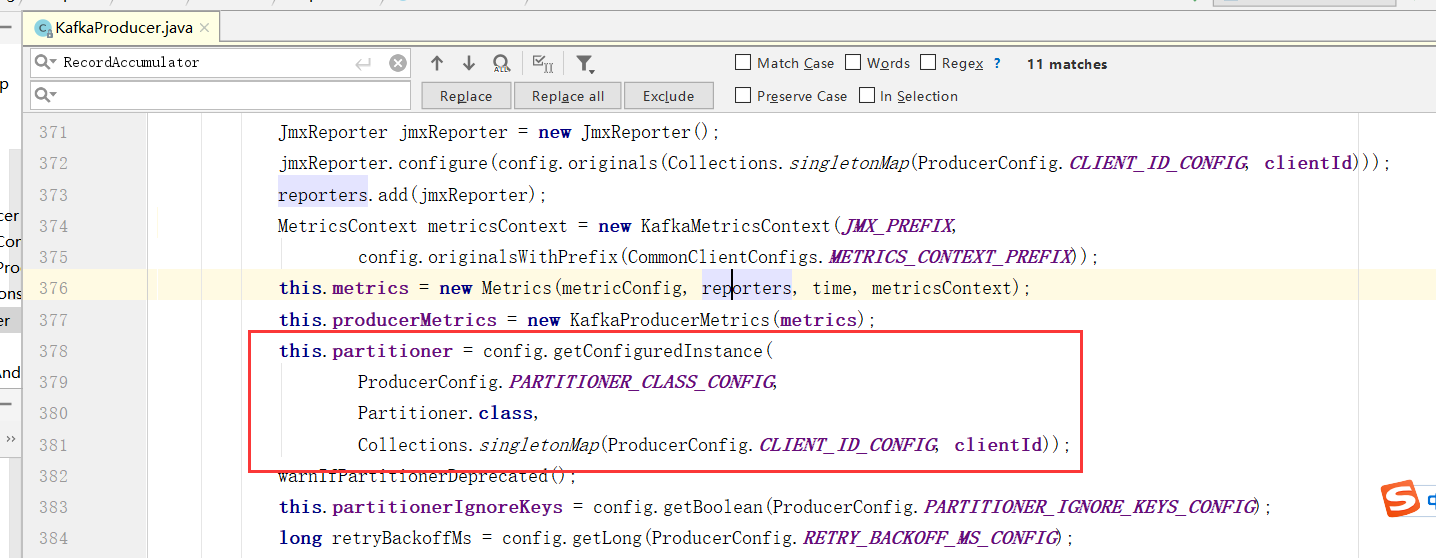Click line number 384 in gutter
The width and height of the screenshot is (1436, 558).
coord(52,538)
